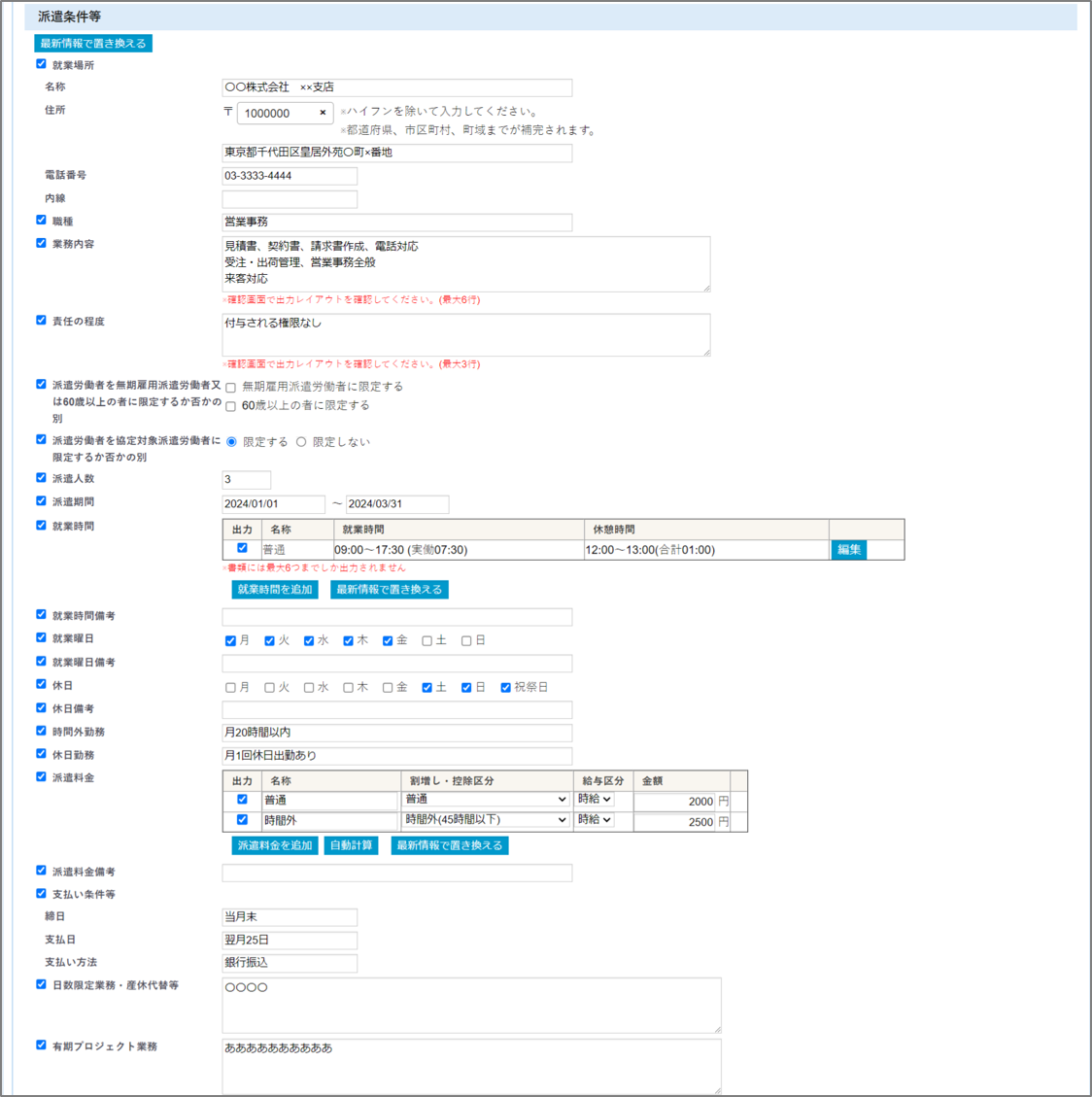1092x1097 pixels.
Task: Click the postal code field 1000000
Action: pyautogui.click(x=285, y=114)
